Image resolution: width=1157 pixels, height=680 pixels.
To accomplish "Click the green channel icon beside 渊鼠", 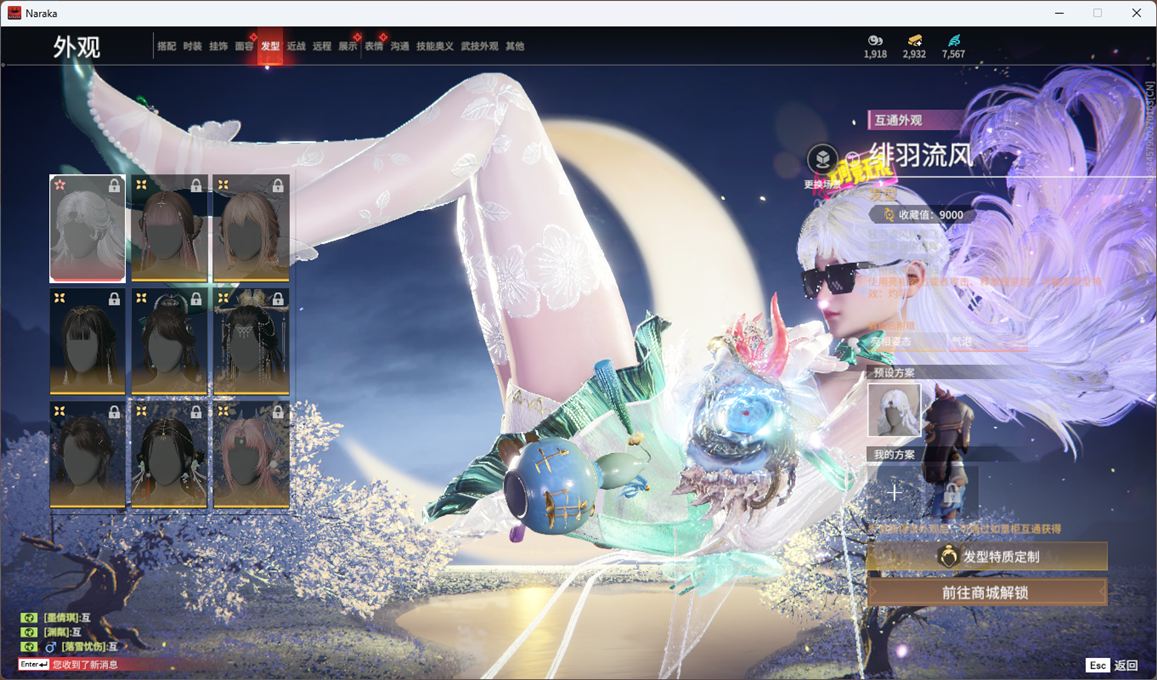I will tap(29, 632).
